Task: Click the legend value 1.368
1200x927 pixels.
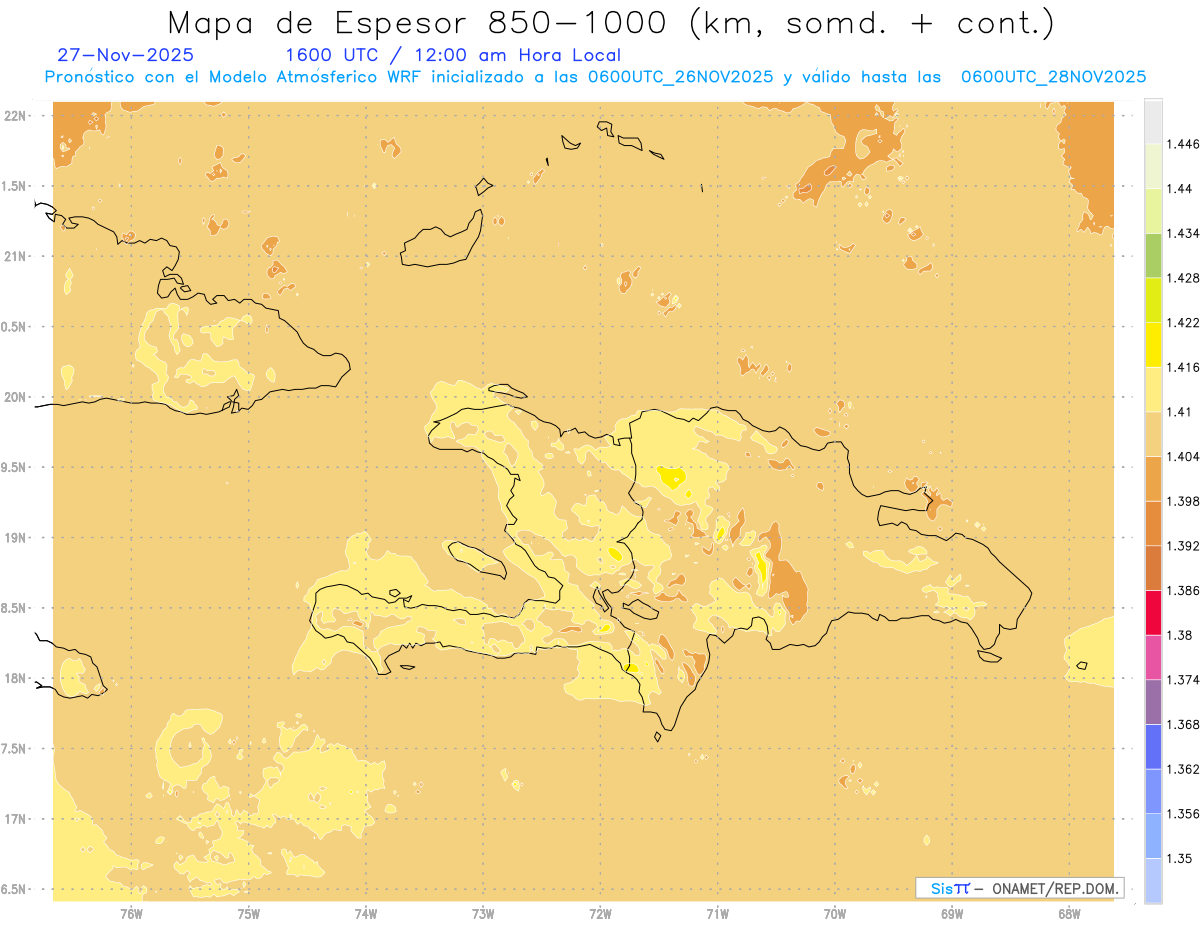Action: pos(1183,724)
